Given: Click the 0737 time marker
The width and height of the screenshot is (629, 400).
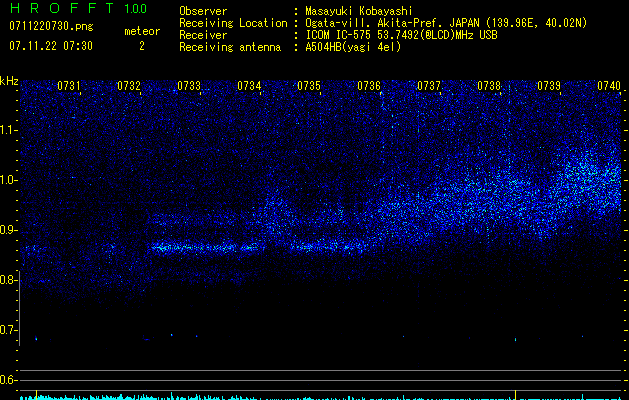Looking at the screenshot, I should pos(429,85).
